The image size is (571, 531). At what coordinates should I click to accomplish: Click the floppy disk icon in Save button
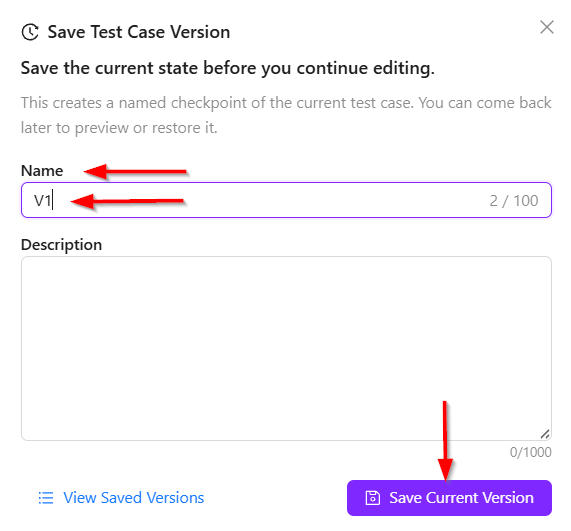click(x=373, y=498)
